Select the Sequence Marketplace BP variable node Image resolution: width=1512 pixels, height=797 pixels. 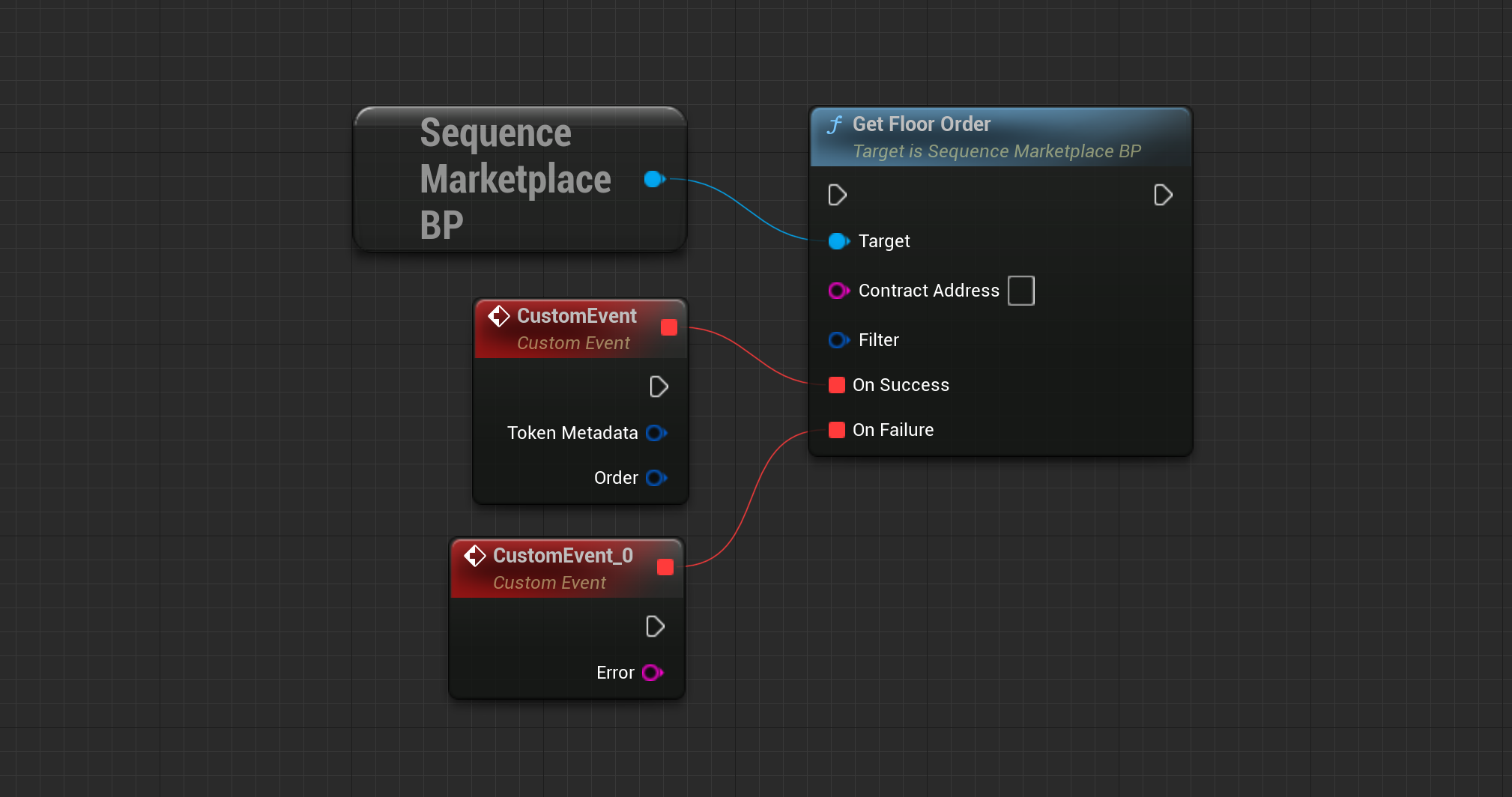pyautogui.click(x=520, y=179)
